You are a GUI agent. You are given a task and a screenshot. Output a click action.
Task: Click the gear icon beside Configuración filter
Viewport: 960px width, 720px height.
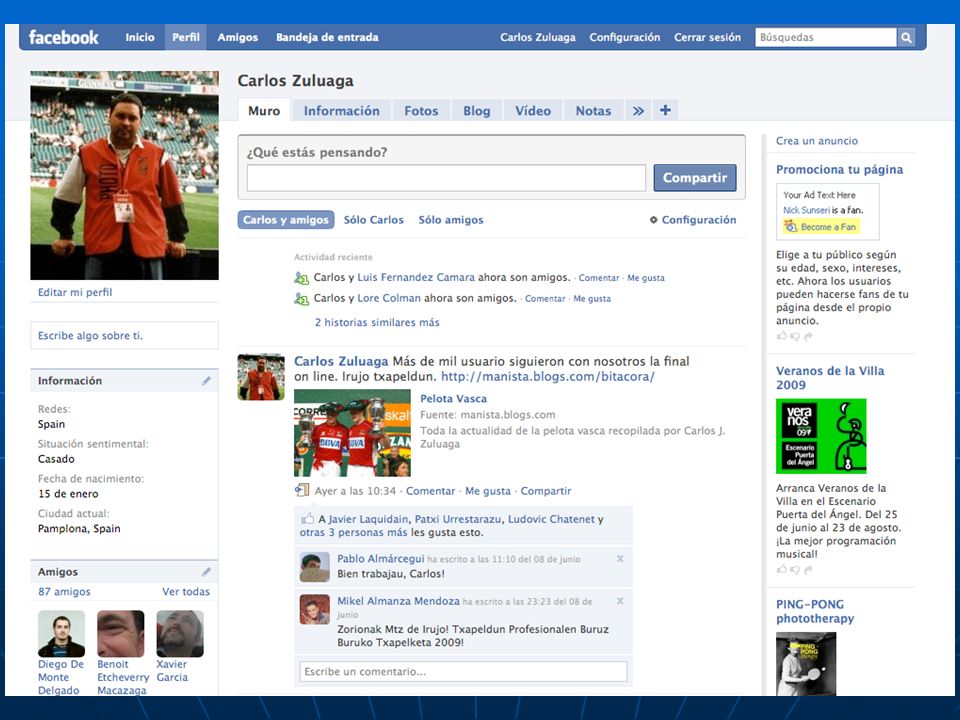tap(654, 220)
